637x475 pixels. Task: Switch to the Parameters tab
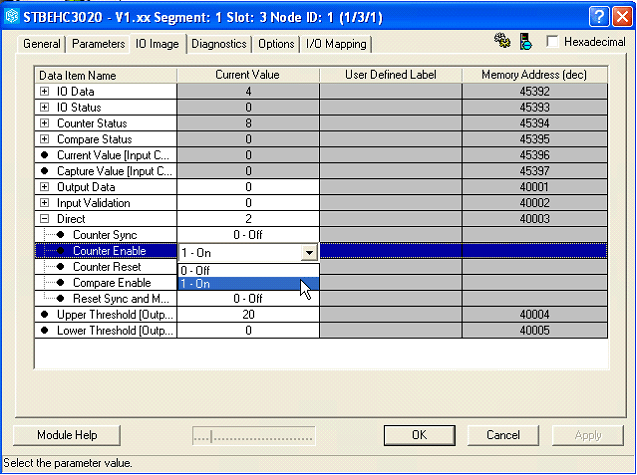click(98, 44)
